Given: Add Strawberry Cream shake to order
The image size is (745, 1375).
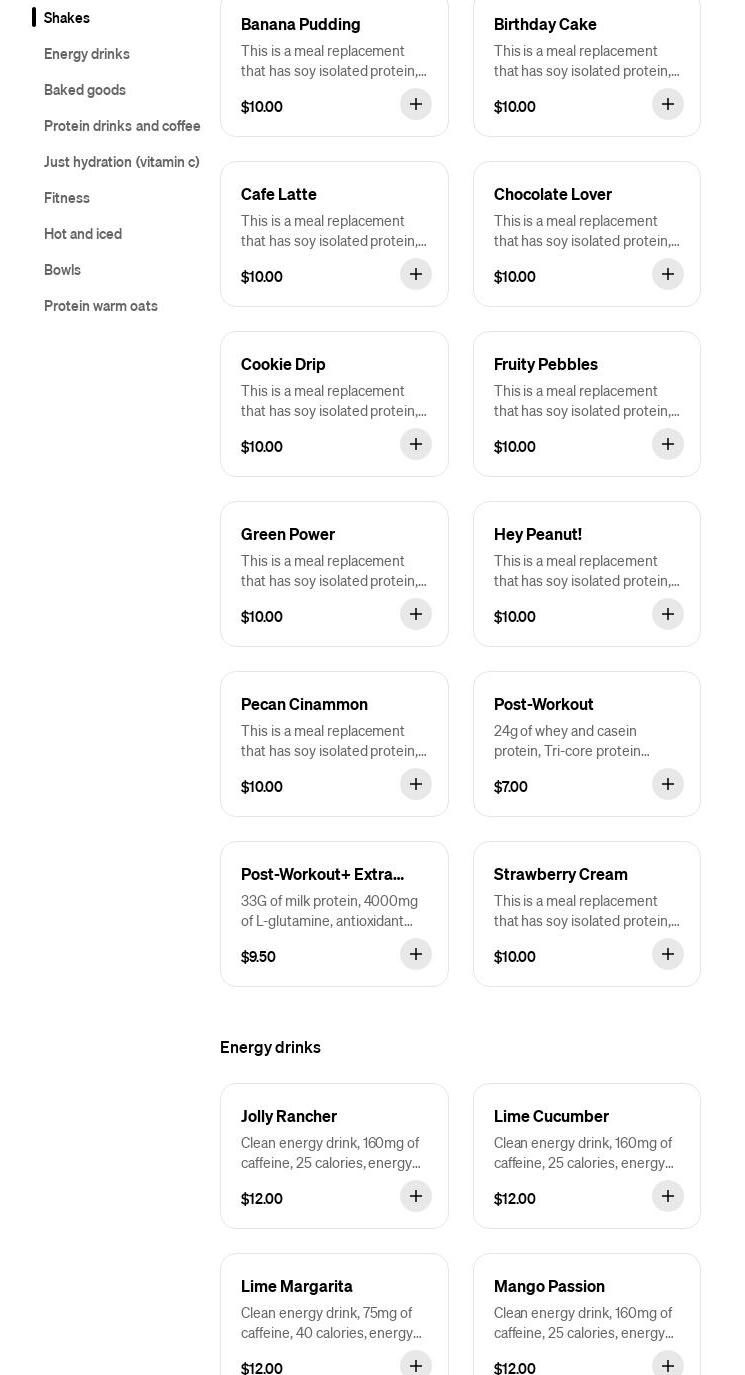Looking at the screenshot, I should (x=668, y=954).
